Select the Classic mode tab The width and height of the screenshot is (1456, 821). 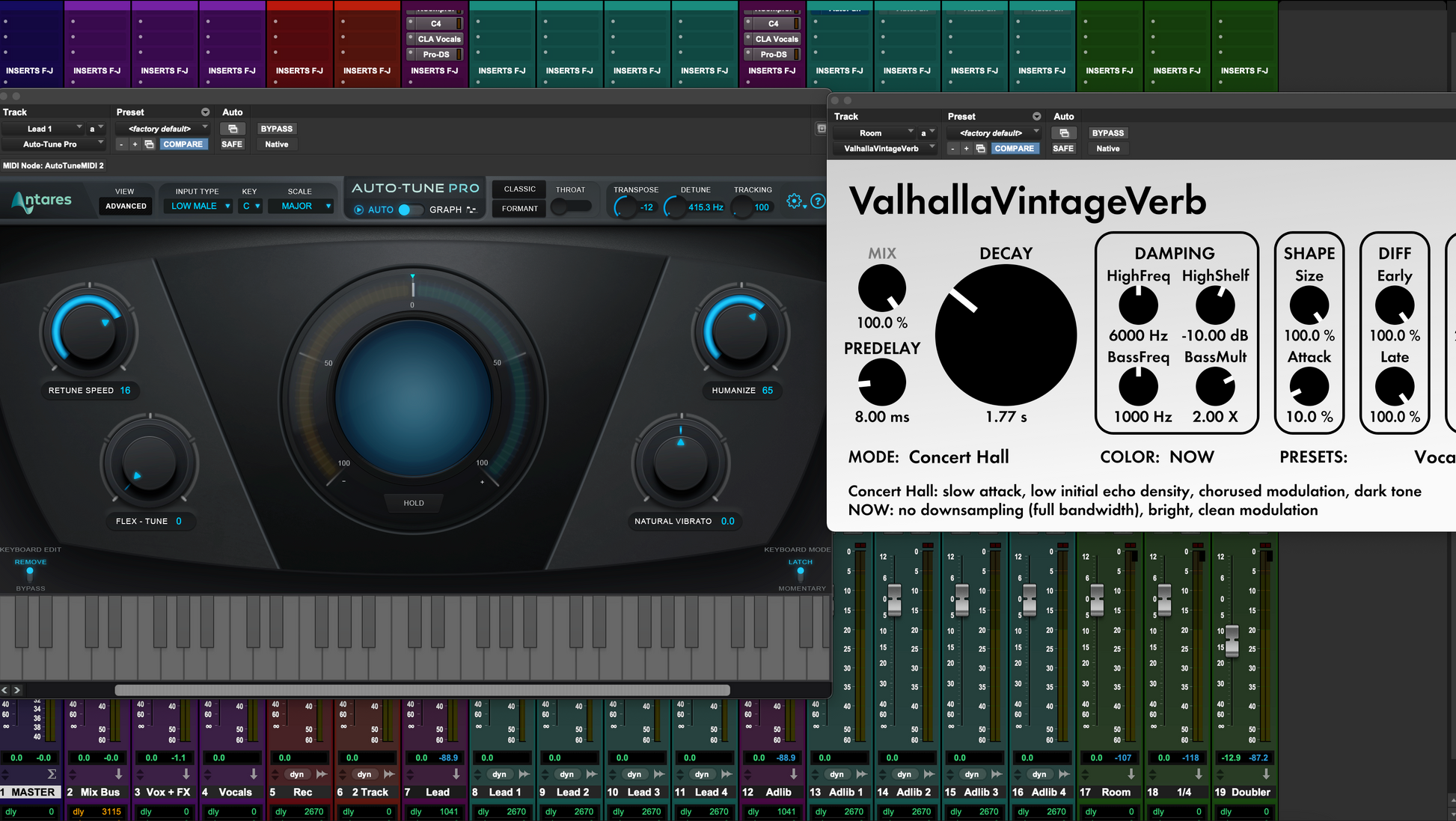coord(519,189)
